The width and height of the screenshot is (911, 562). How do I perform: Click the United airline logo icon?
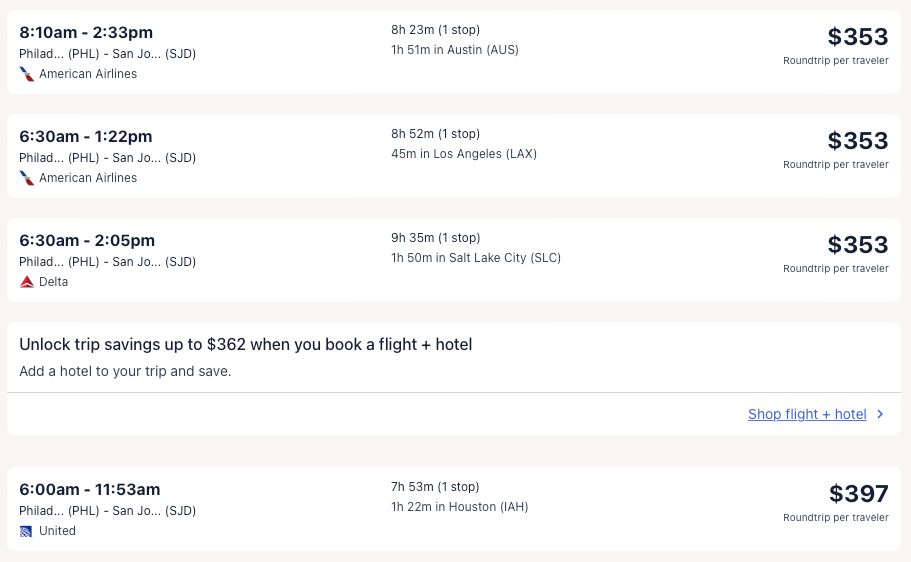point(27,531)
